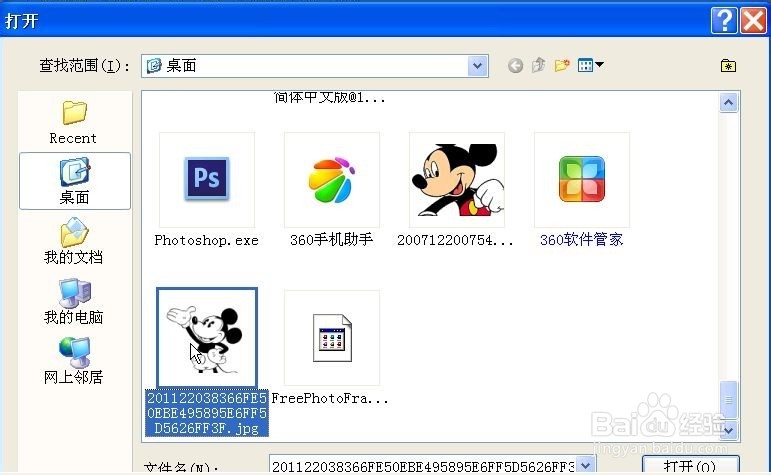Click the favorites icon at the top right
Screen dimensions: 771x475
(x=728, y=65)
